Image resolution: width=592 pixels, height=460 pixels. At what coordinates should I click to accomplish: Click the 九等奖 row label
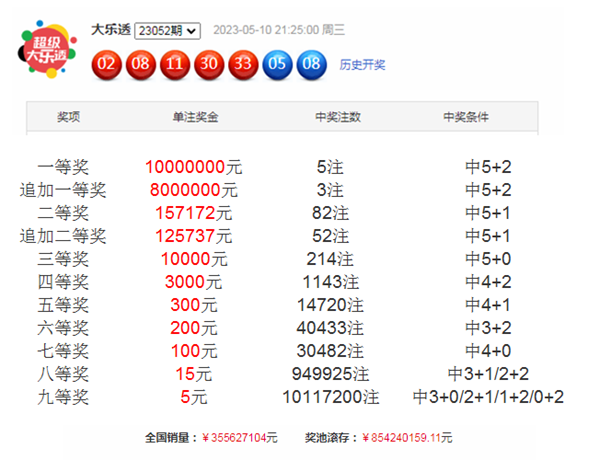63,397
